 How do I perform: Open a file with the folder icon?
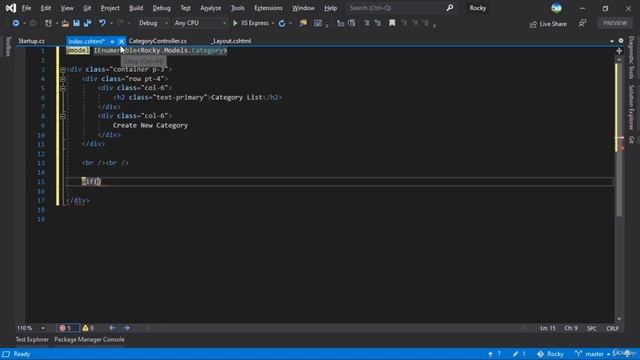65,23
